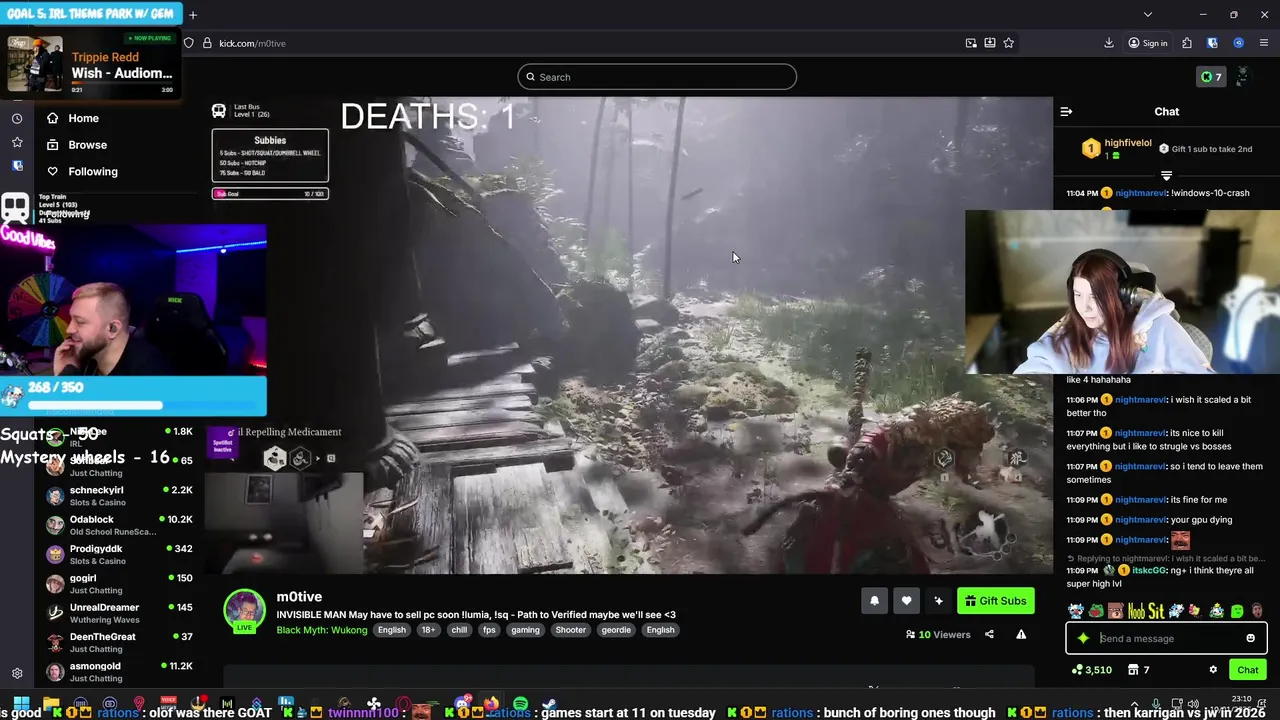The height and width of the screenshot is (720, 1280).
Task: Open the shop icon showing 7
Action: [x=1138, y=670]
